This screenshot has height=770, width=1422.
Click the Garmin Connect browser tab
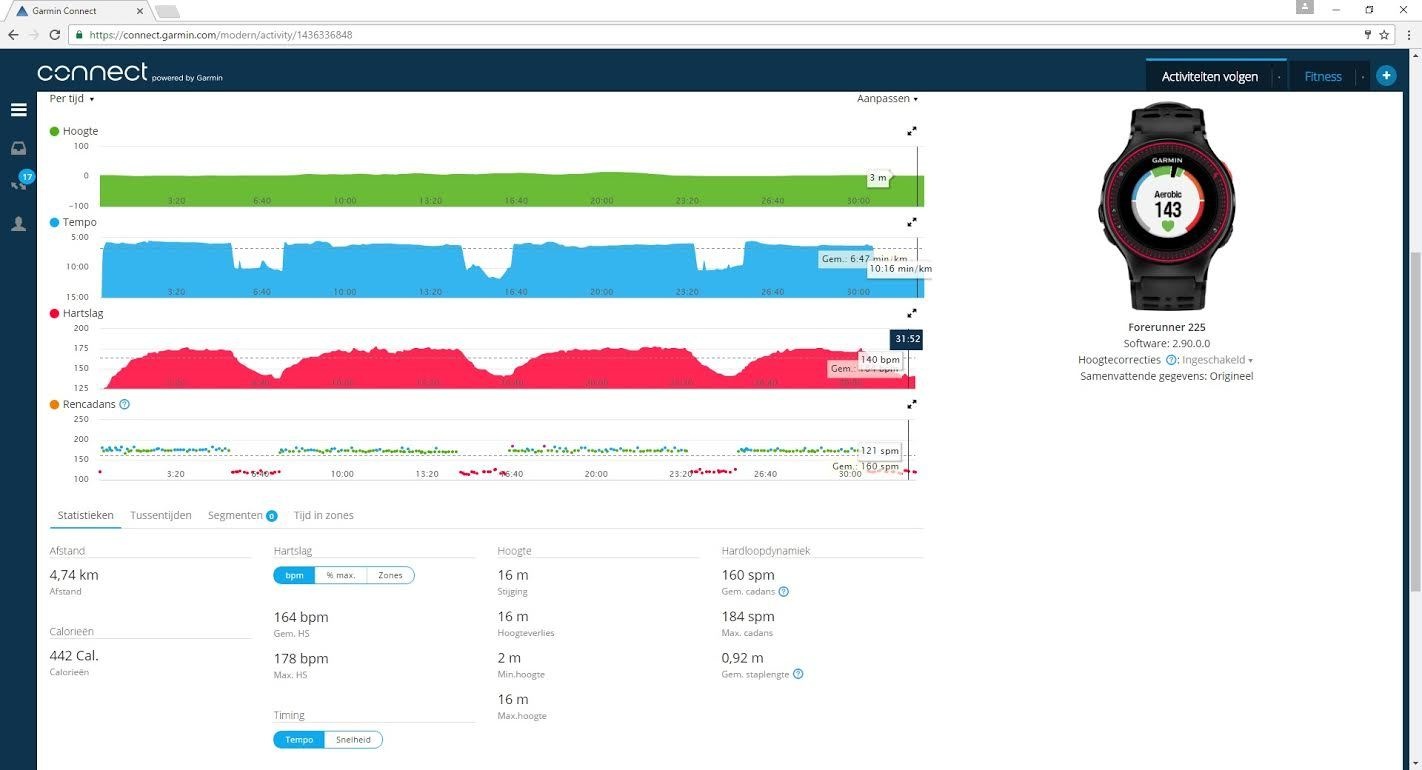coord(78,11)
